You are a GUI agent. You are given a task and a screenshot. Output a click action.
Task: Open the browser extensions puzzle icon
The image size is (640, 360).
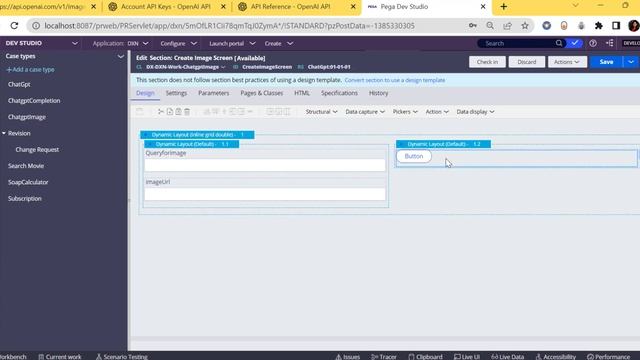coord(599,26)
